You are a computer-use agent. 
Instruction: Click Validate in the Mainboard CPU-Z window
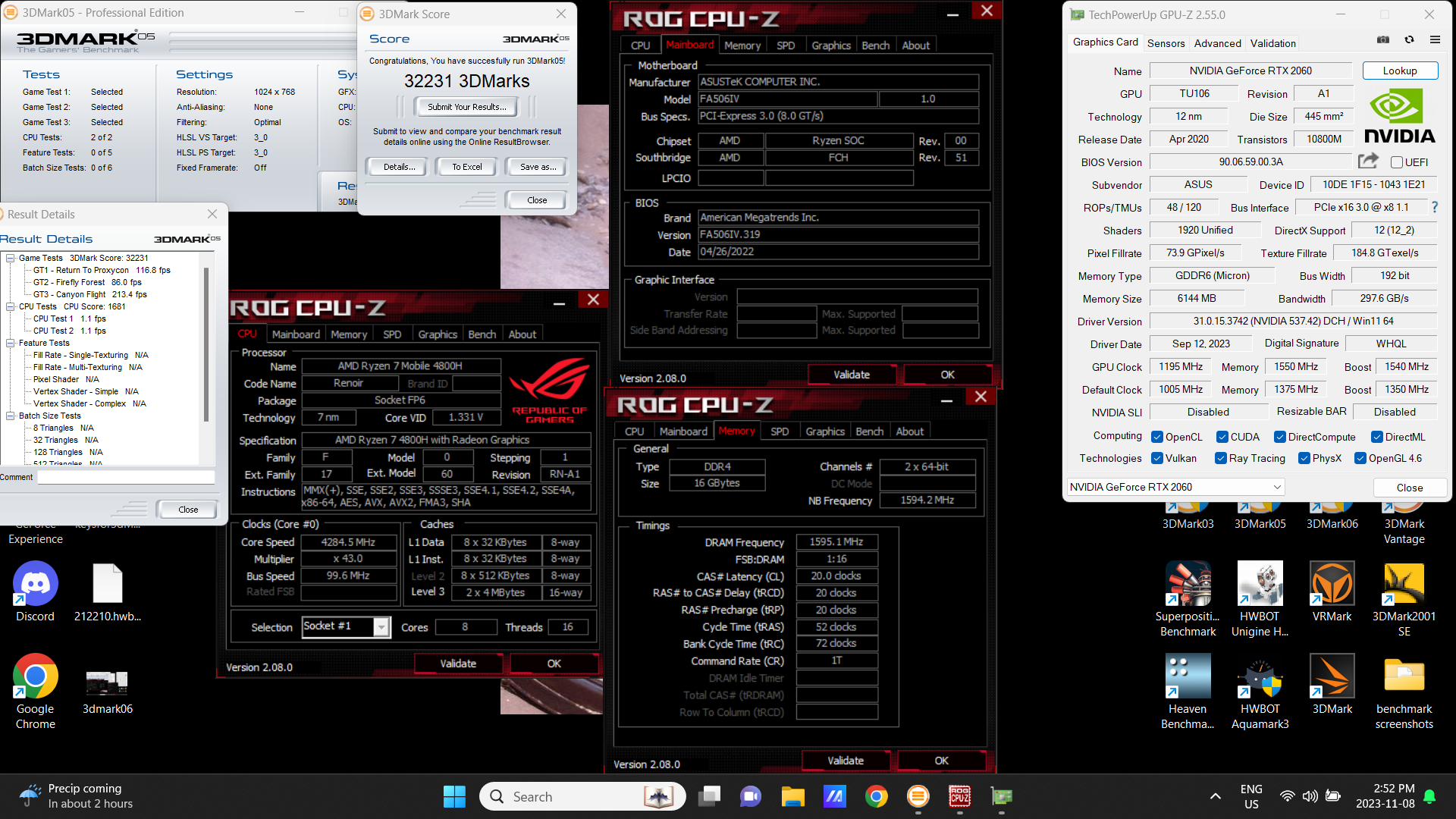point(852,375)
